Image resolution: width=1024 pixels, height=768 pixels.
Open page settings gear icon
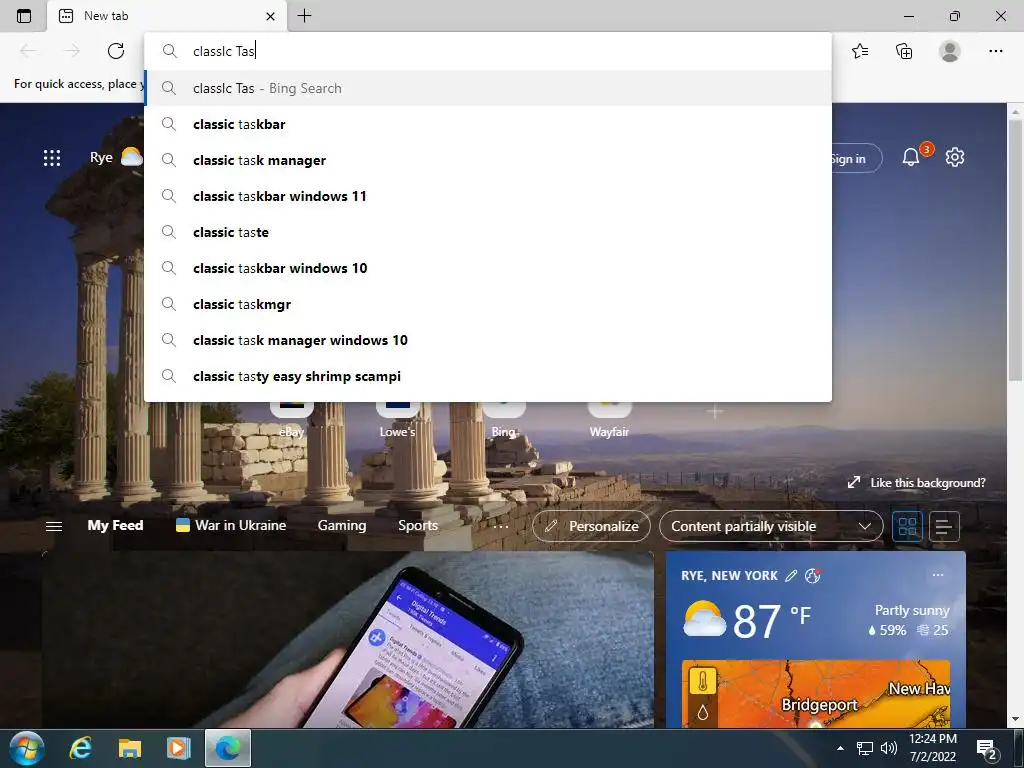pos(955,157)
